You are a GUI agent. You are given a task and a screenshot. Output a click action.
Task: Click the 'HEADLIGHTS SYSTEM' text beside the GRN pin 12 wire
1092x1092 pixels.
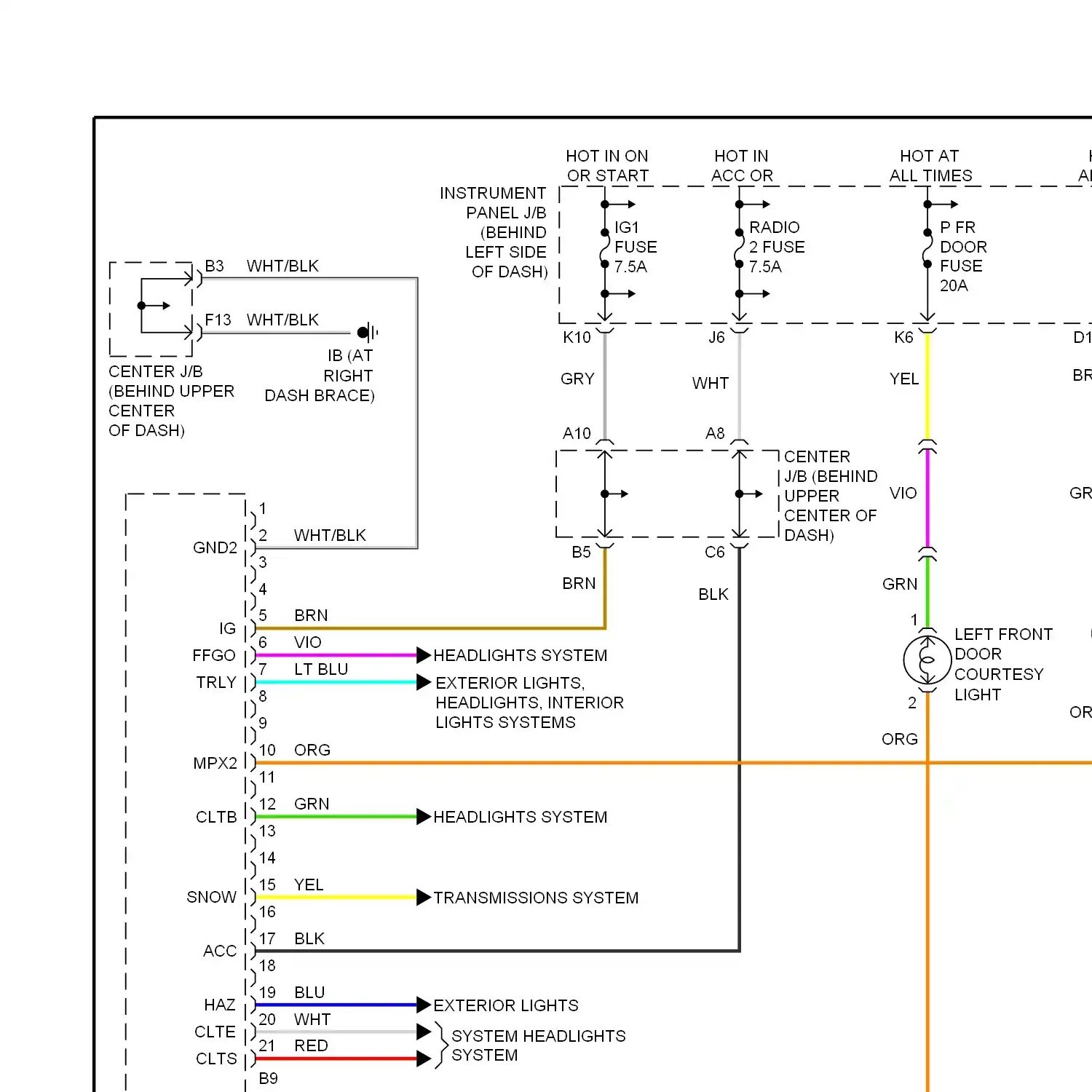click(520, 817)
